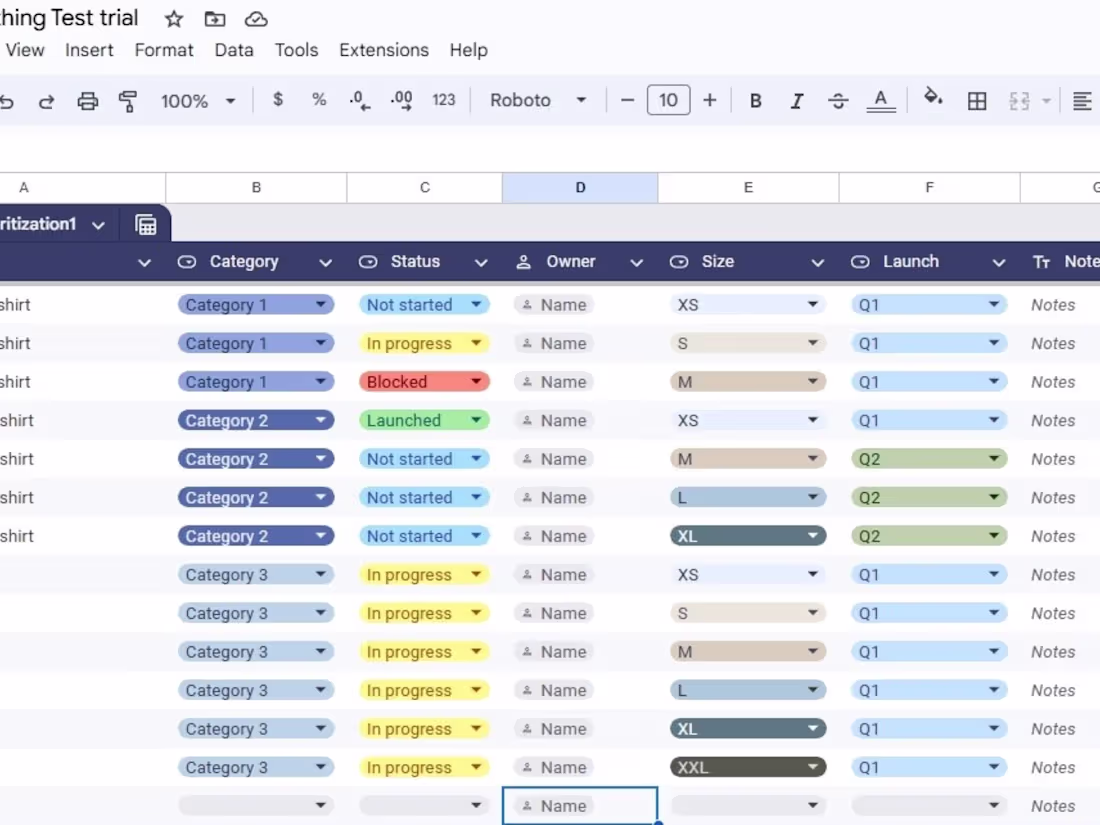Click the redo button
The height and width of the screenshot is (825, 1100).
point(46,100)
